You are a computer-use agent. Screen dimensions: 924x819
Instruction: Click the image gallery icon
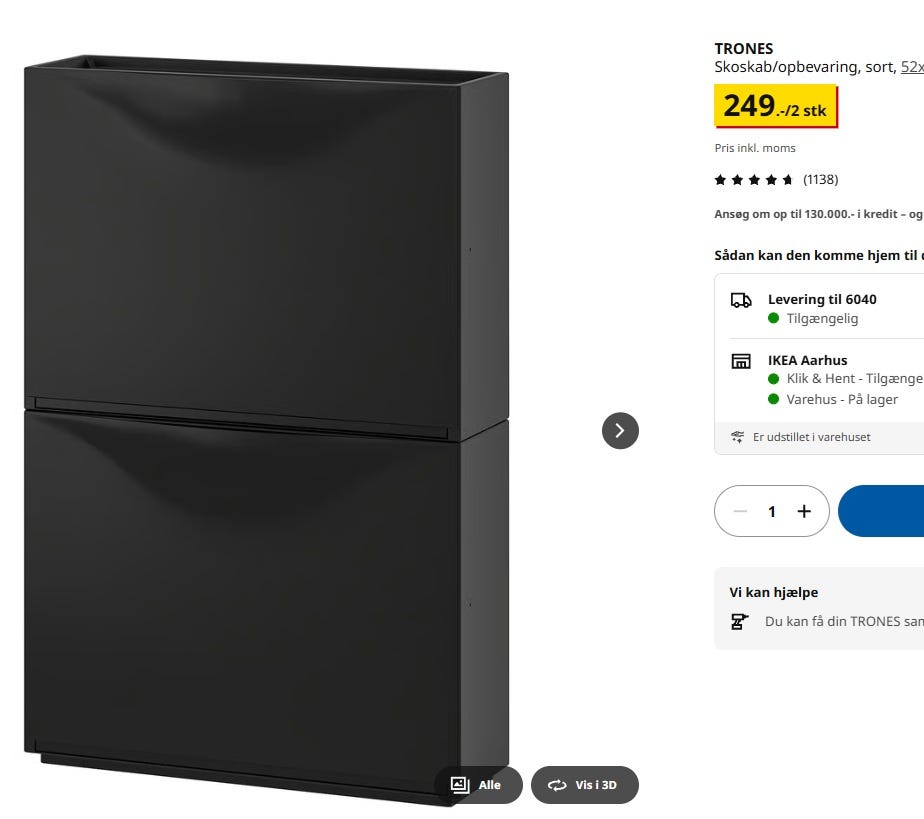(x=460, y=785)
